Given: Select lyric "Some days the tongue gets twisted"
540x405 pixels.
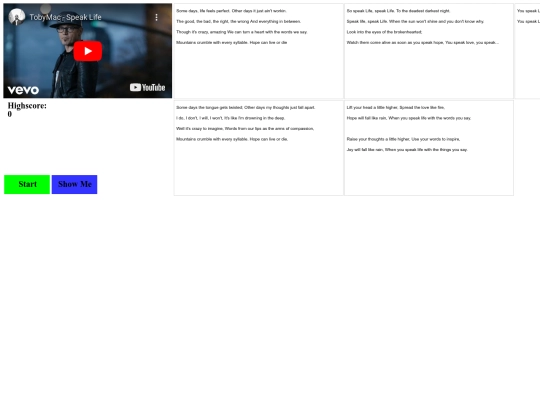Looking at the screenshot, I should (246, 107).
